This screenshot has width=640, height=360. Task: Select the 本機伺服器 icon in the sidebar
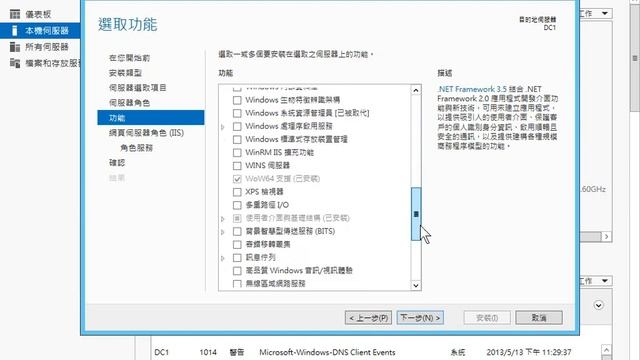point(15,31)
